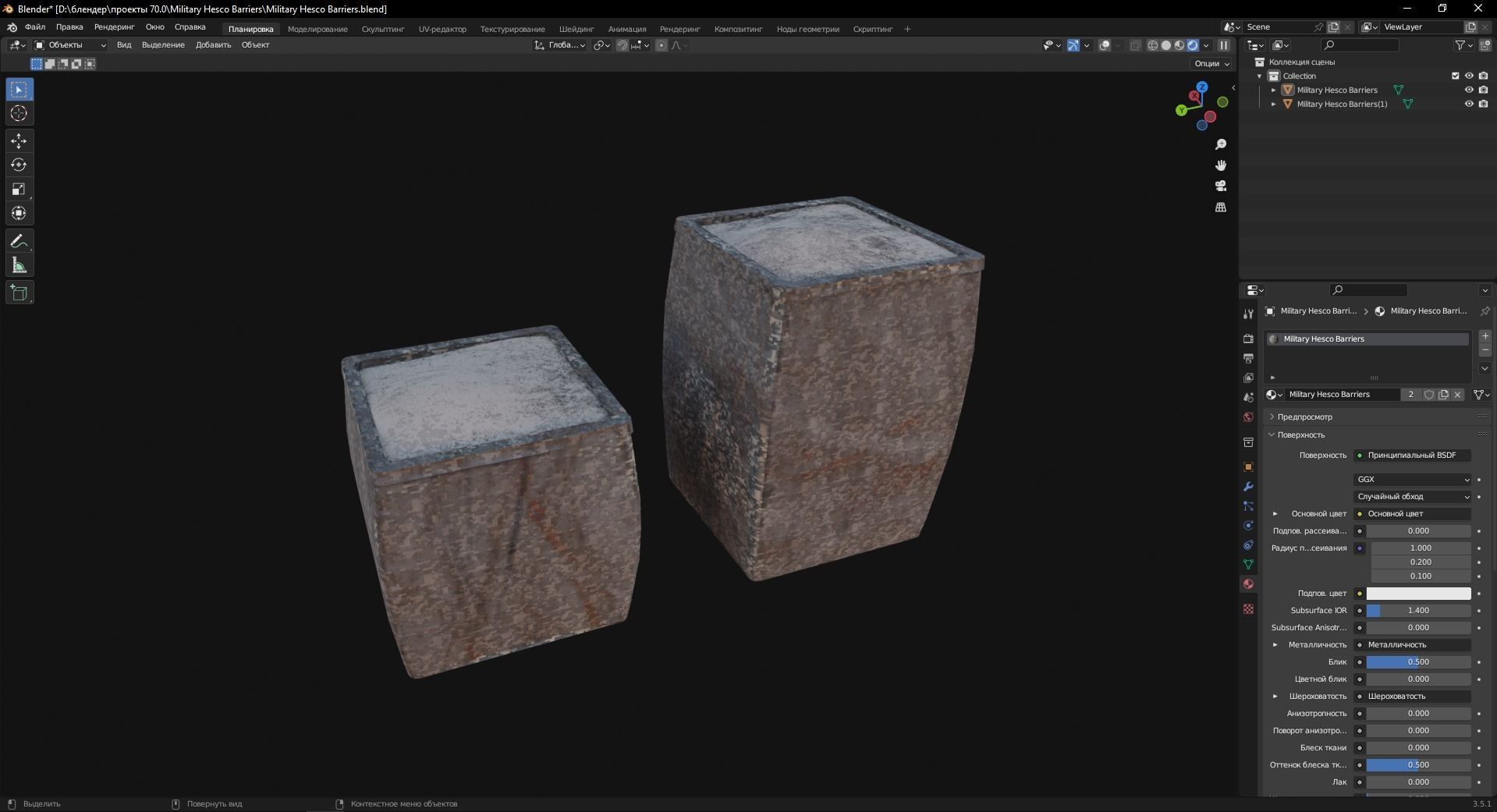The height and width of the screenshot is (812, 1497).
Task: Unlink the material with the X button
Action: pyautogui.click(x=1457, y=395)
